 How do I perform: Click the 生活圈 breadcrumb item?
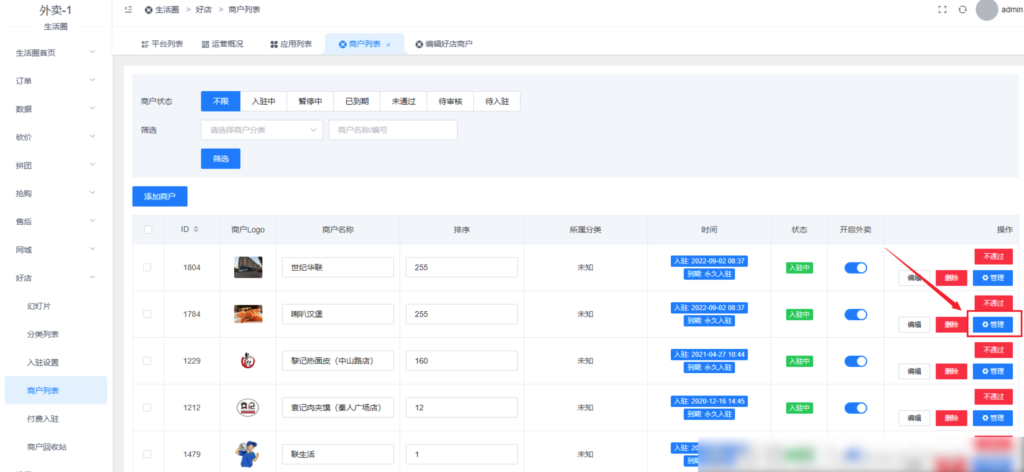pyautogui.click(x=163, y=10)
